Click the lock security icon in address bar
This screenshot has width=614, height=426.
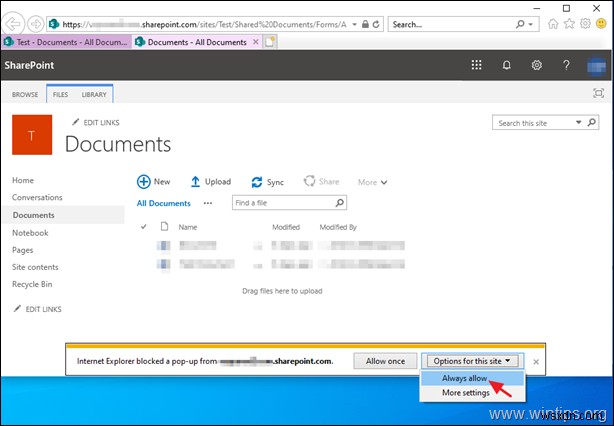click(x=365, y=24)
